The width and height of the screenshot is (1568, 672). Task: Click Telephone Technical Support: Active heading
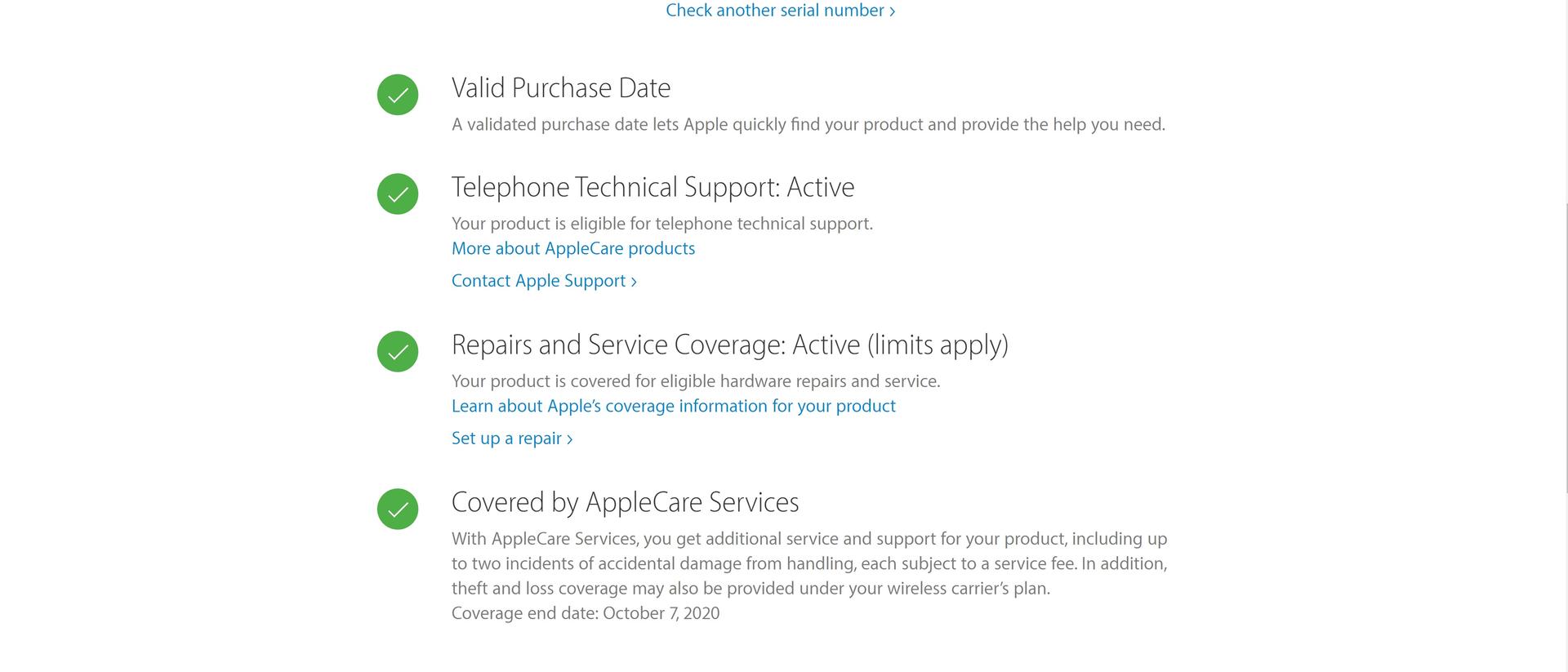tap(653, 188)
